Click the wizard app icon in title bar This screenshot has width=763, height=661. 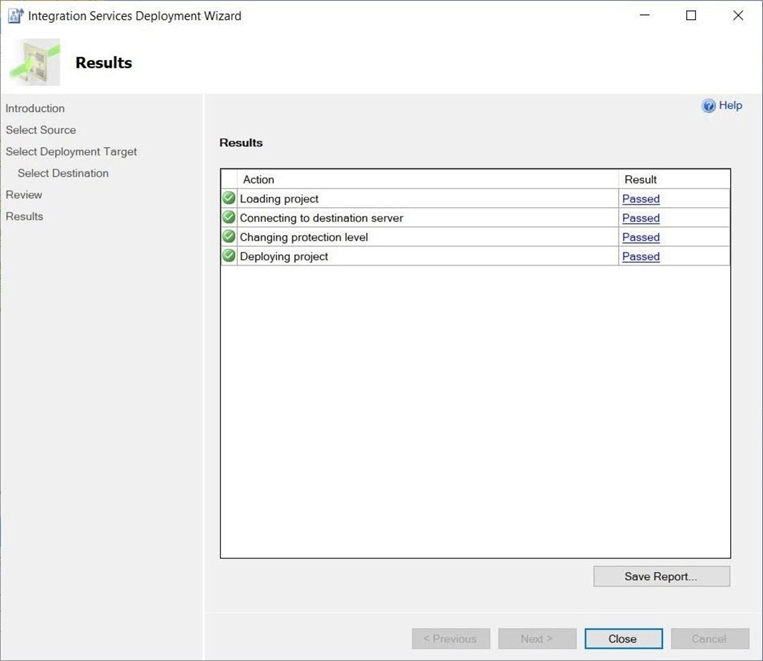[16, 16]
